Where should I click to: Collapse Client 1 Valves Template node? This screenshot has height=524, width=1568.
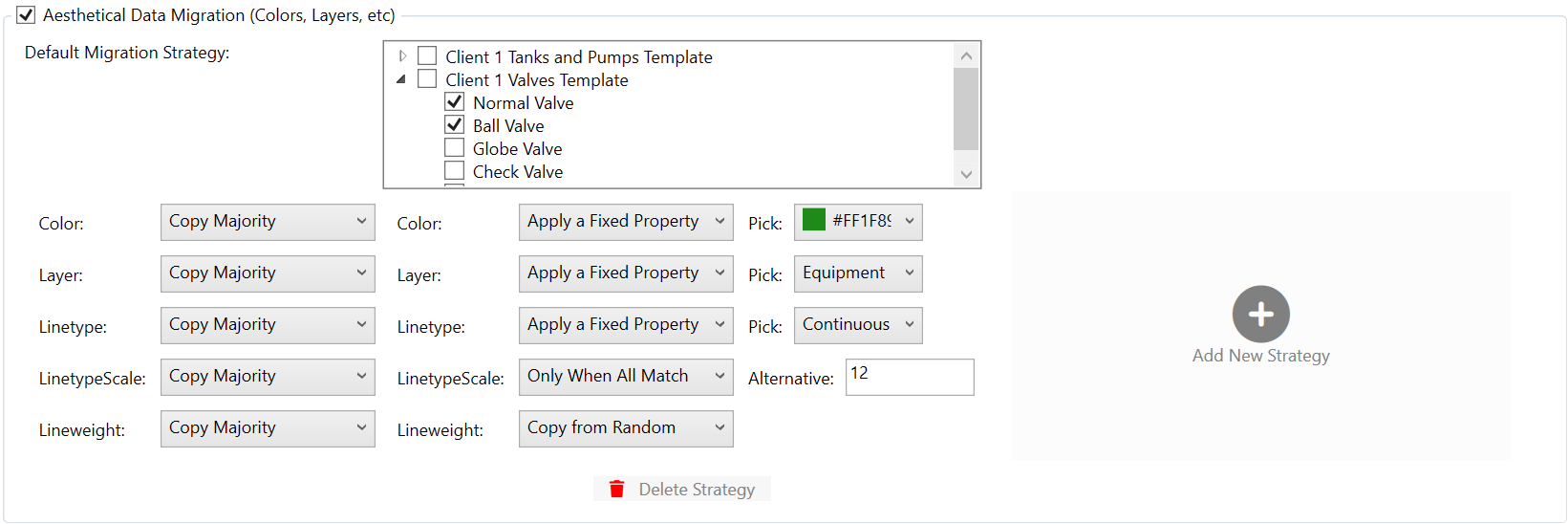(401, 79)
